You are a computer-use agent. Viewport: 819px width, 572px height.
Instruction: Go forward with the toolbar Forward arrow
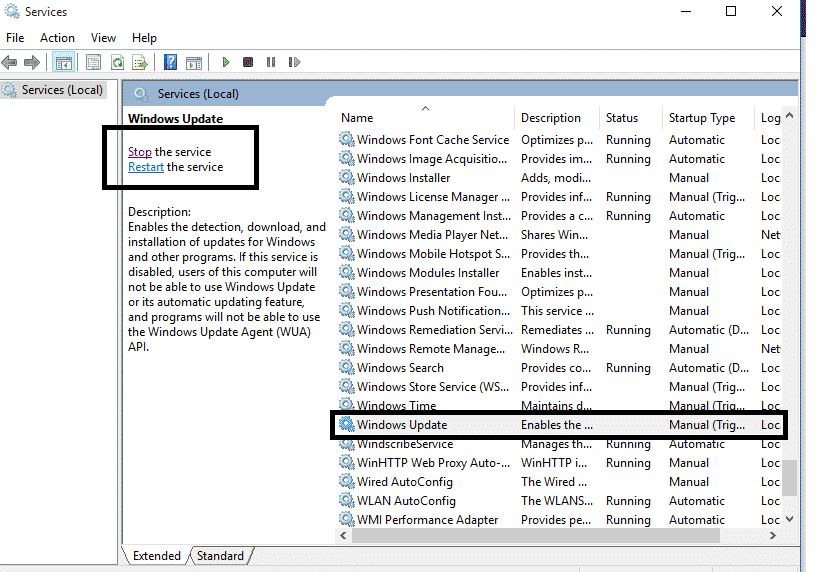tap(32, 63)
